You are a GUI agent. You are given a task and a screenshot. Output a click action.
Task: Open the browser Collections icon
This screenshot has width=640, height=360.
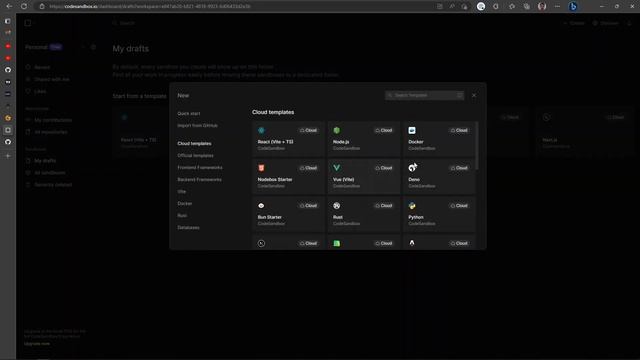527,6
